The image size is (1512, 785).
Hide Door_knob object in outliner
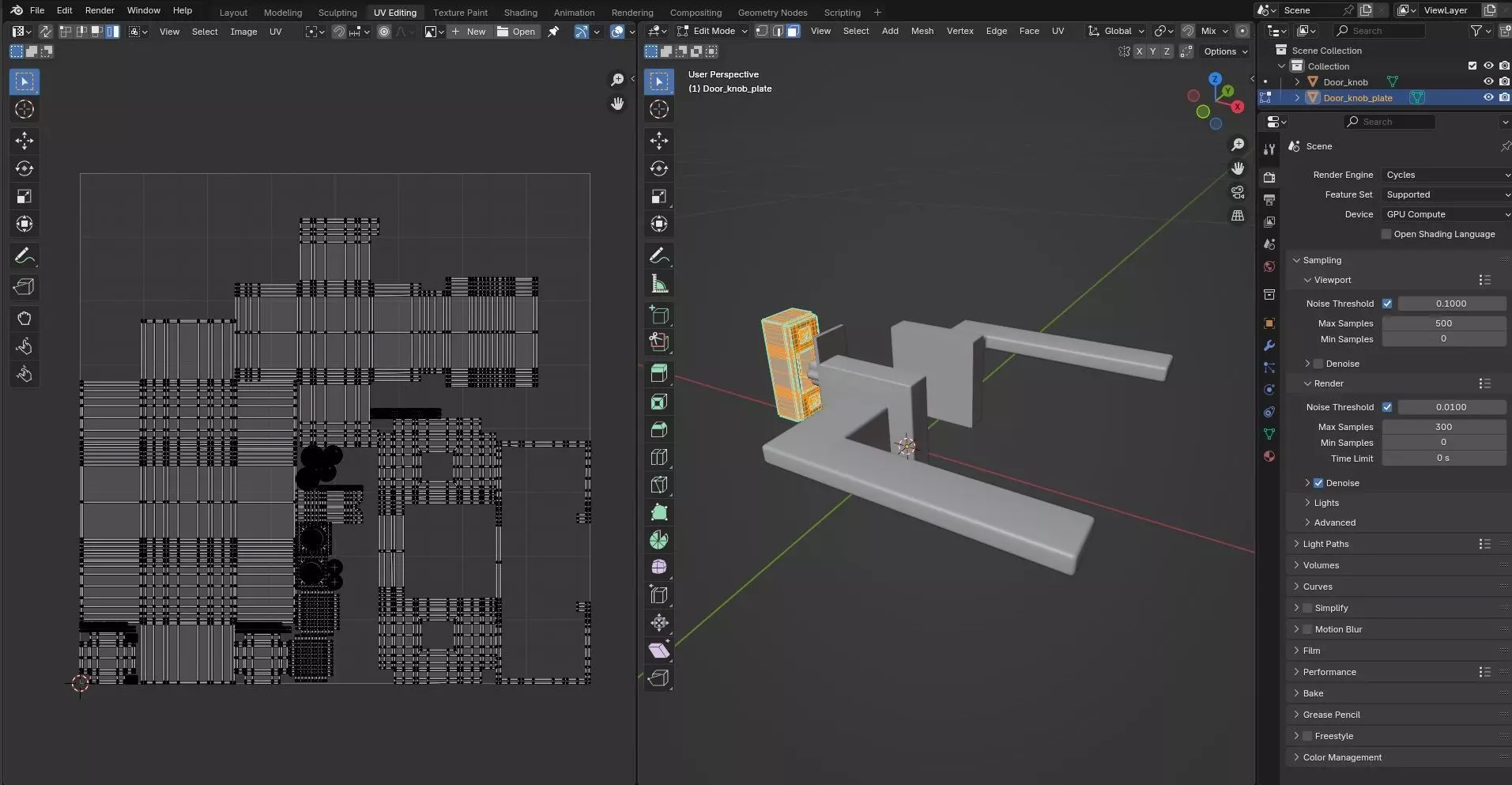click(x=1488, y=81)
